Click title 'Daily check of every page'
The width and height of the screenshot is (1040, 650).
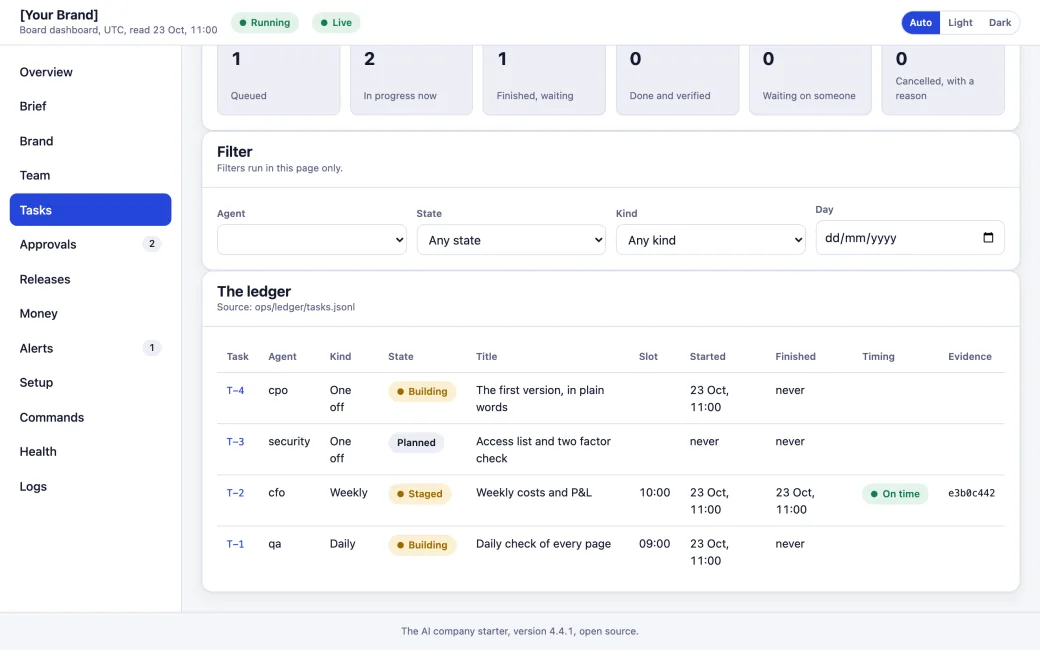[543, 543]
